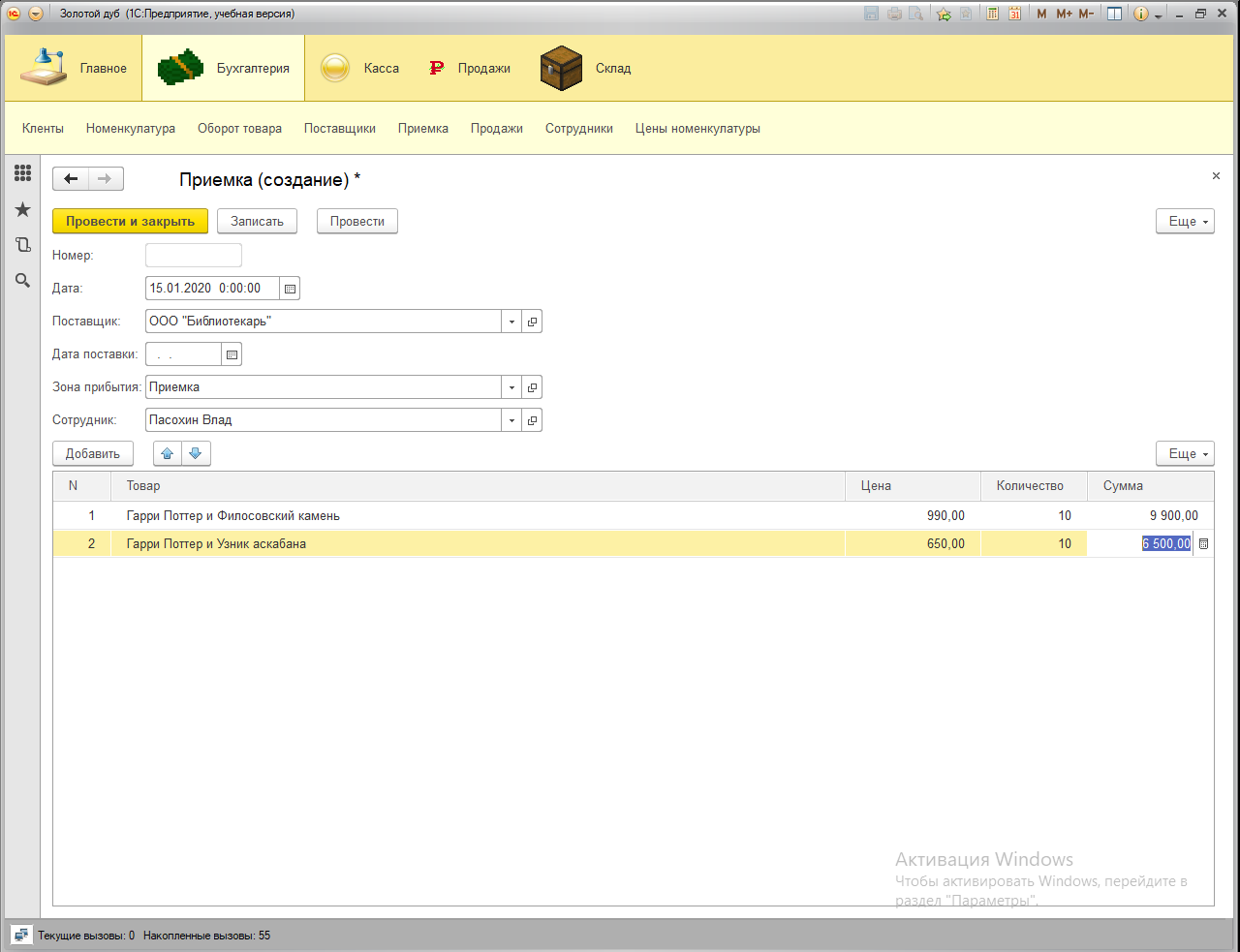Open calendar picker for Дата field
This screenshot has height=952, width=1240.
click(x=290, y=288)
